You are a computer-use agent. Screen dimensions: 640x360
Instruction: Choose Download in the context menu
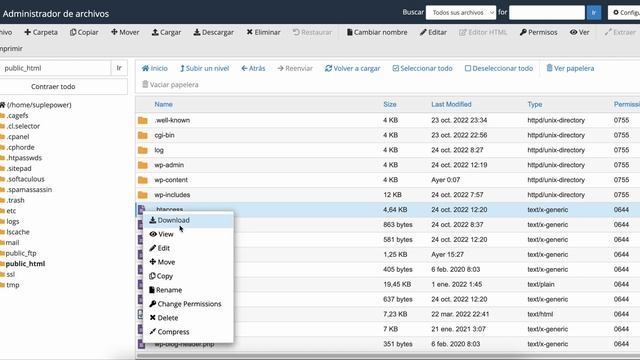188,220
